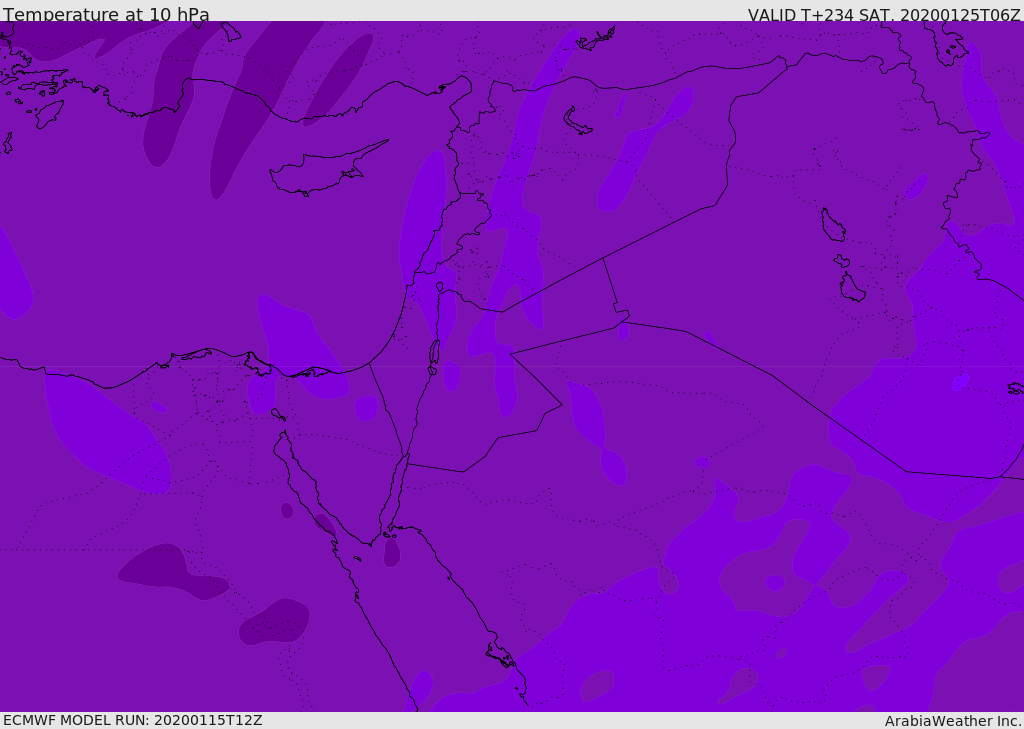Click the 'Temperature at 10 hPa' title text
Viewport: 1024px width, 729px height.
[106, 14]
